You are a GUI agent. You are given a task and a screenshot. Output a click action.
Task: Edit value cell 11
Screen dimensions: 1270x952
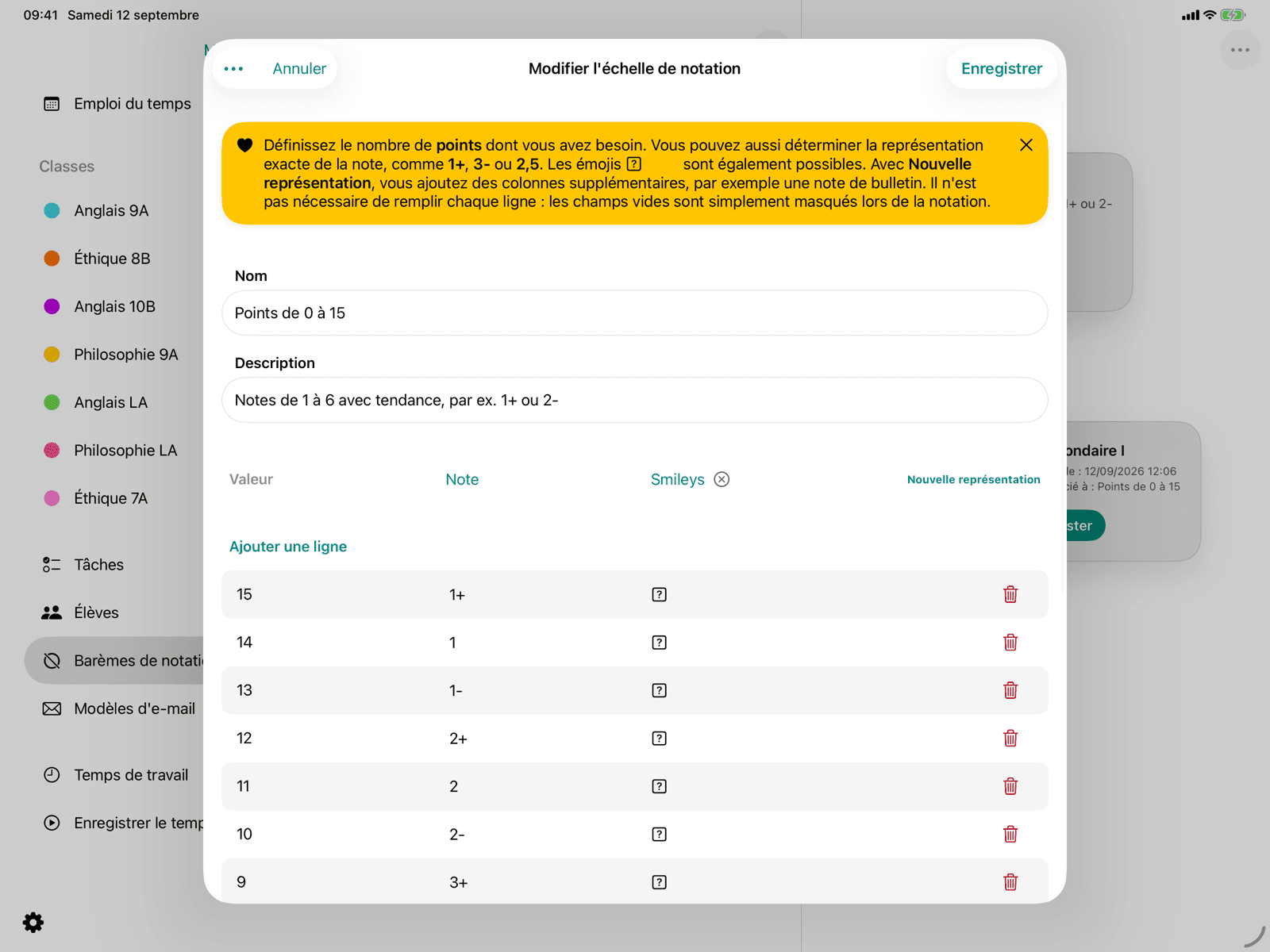pos(243,786)
